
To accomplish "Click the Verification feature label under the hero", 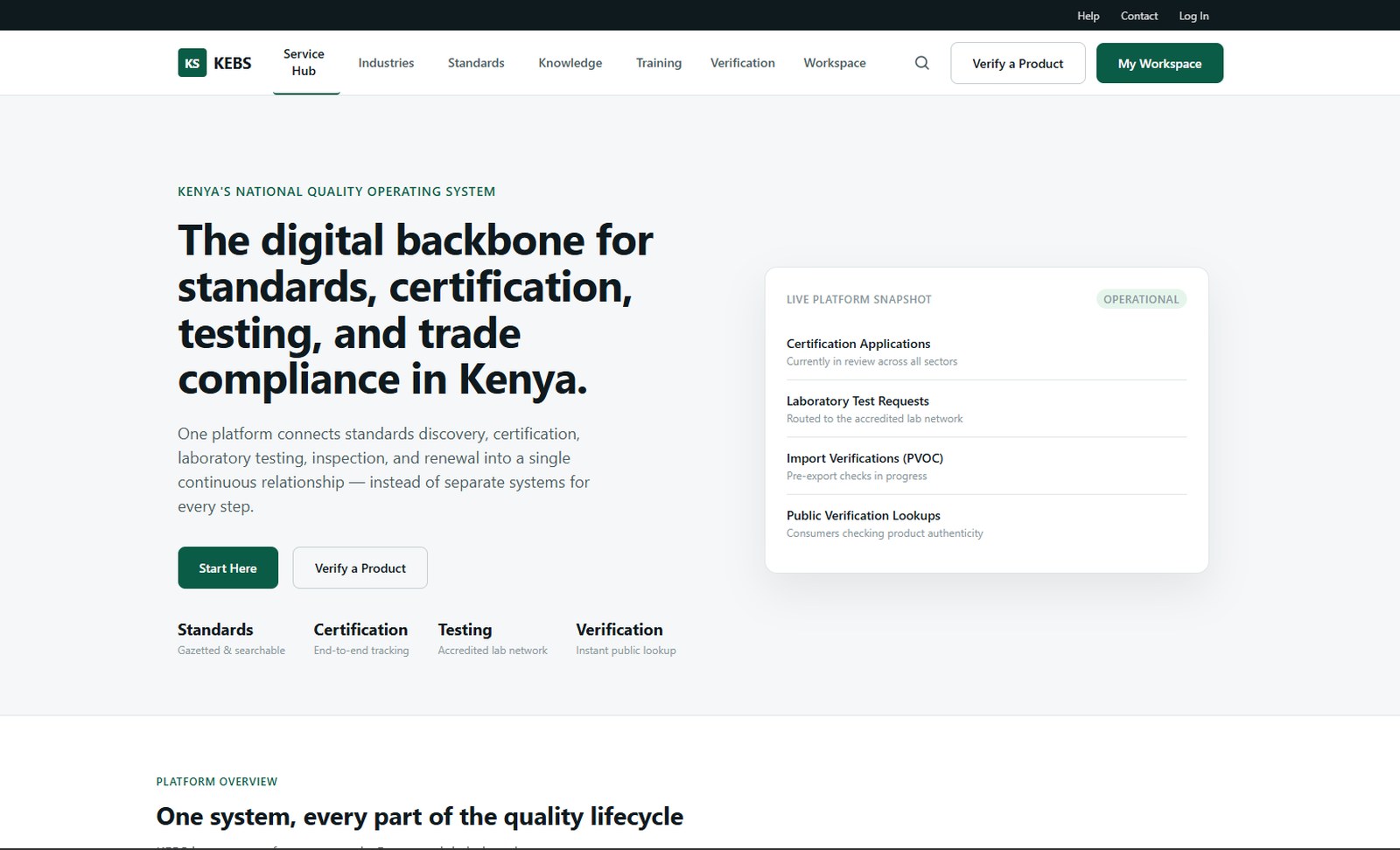I will (x=619, y=630).
